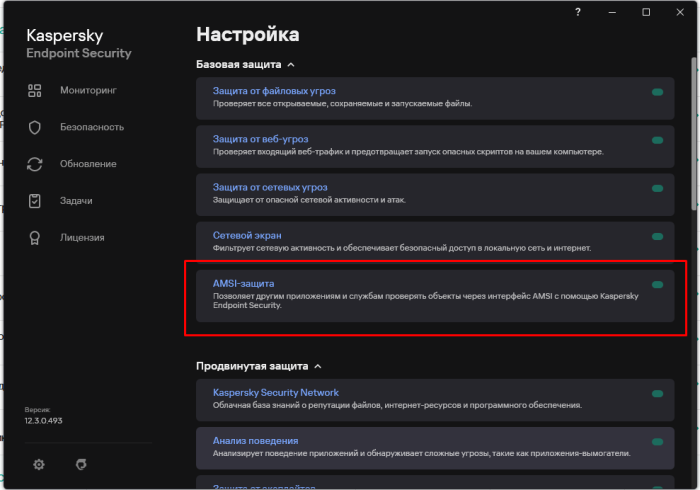The image size is (700, 490).
Task: Click the help question mark icon
Action: [577, 12]
